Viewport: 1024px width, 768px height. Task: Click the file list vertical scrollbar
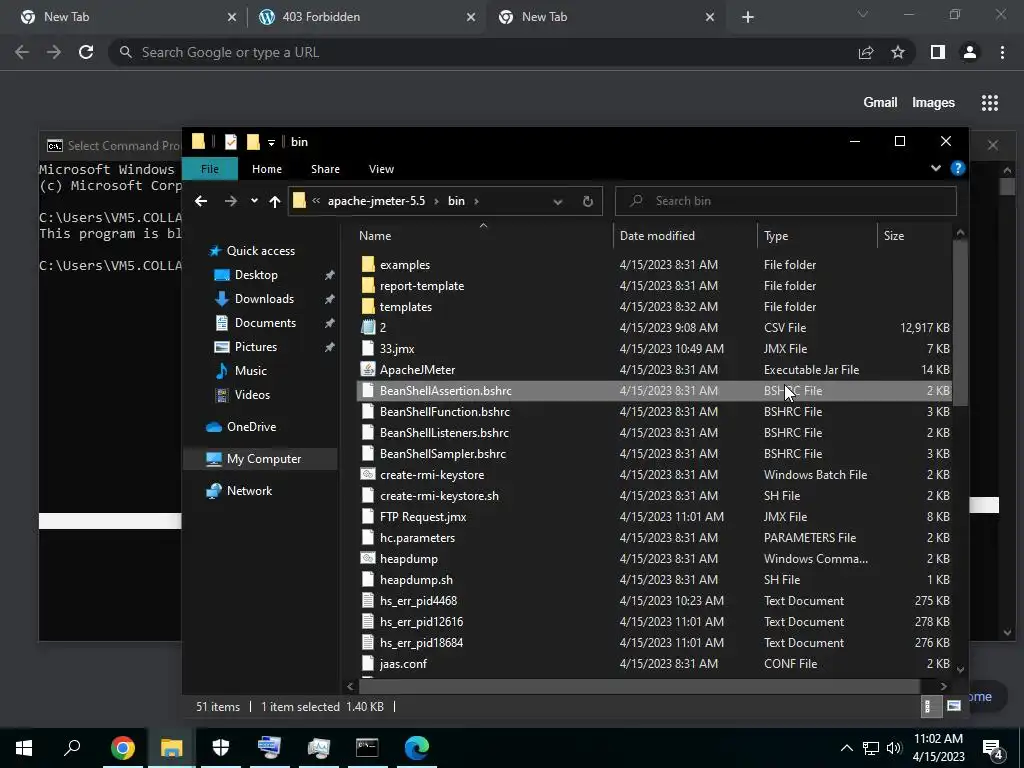point(960,325)
